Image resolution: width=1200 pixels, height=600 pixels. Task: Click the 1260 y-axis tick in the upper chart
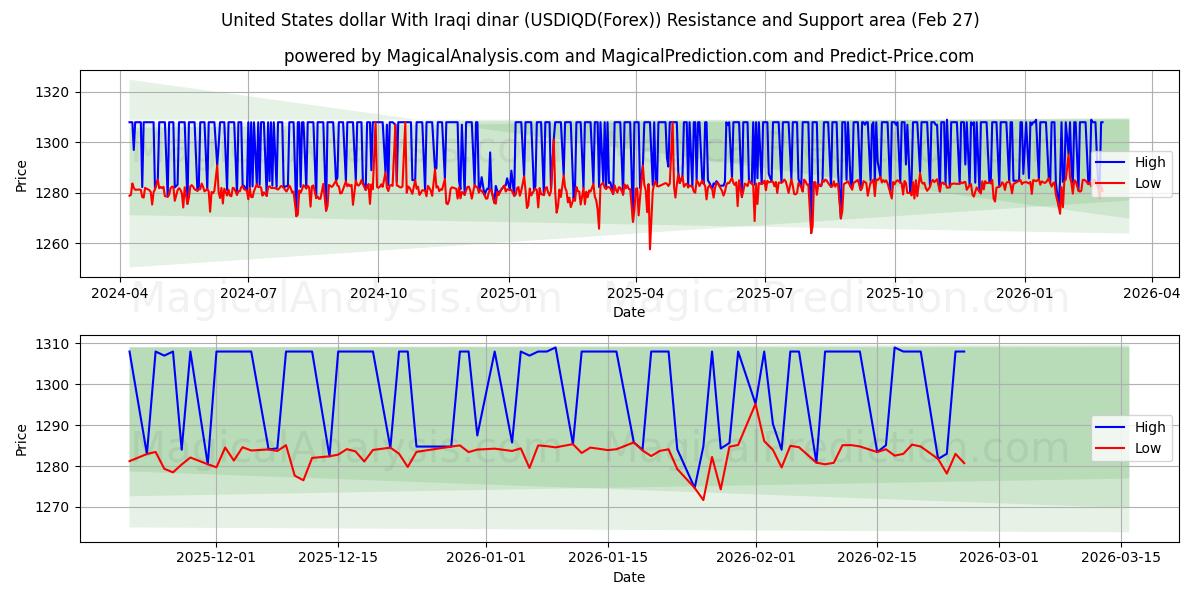55,244
